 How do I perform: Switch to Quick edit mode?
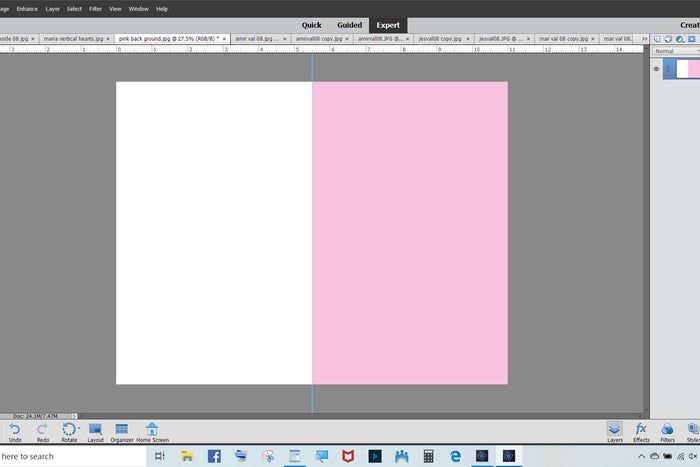(x=312, y=24)
